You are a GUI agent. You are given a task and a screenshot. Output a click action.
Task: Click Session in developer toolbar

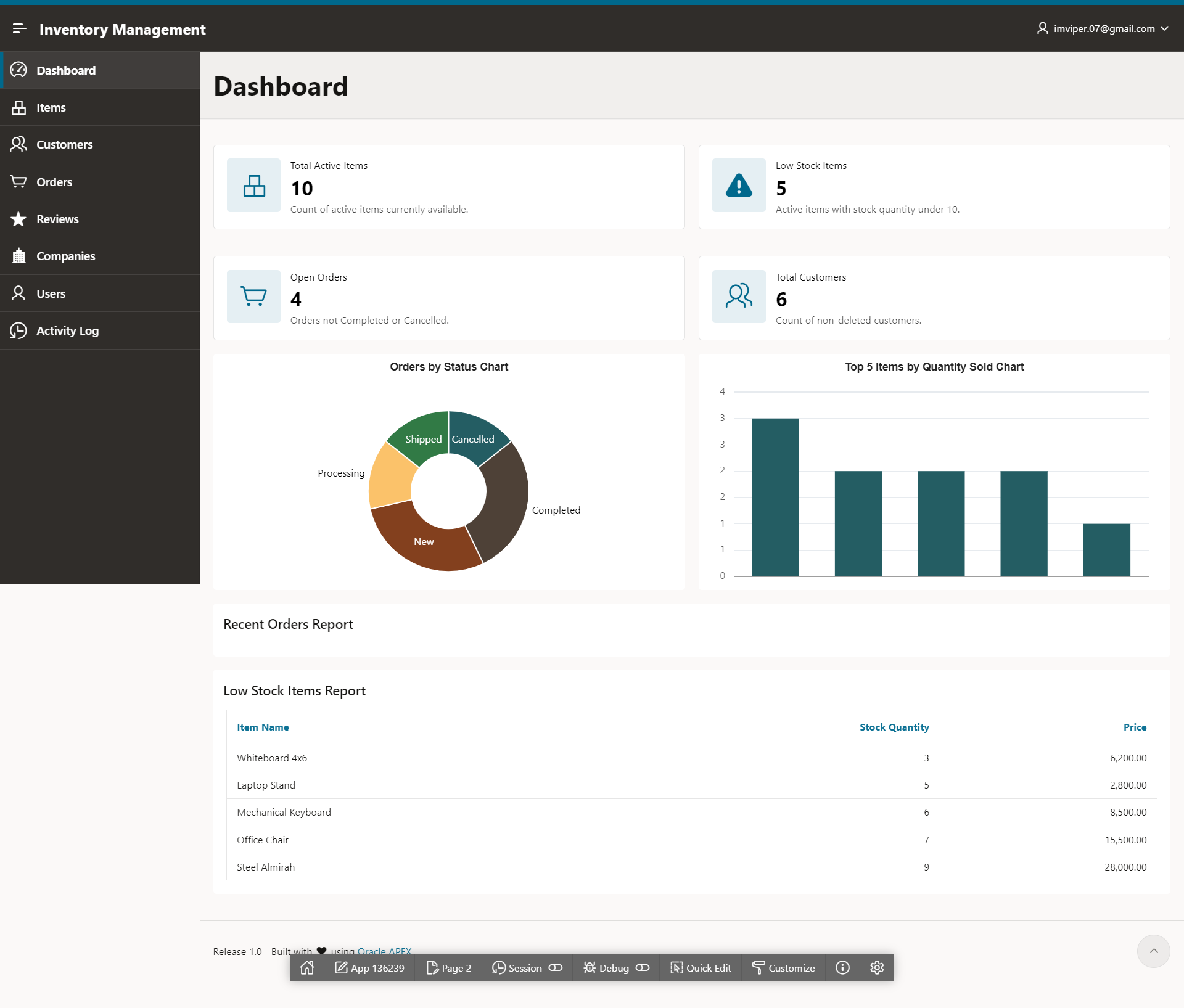pyautogui.click(x=527, y=968)
